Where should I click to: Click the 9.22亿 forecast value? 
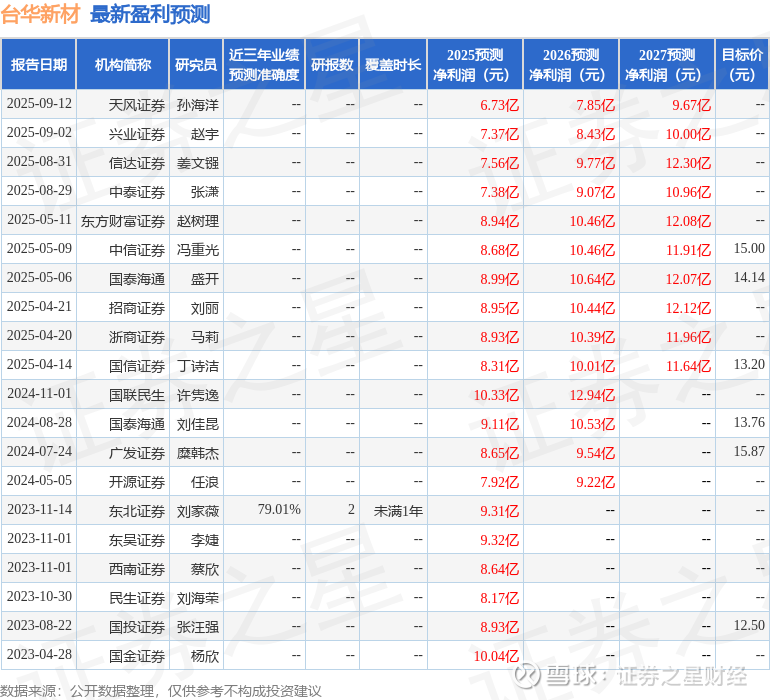click(x=595, y=482)
